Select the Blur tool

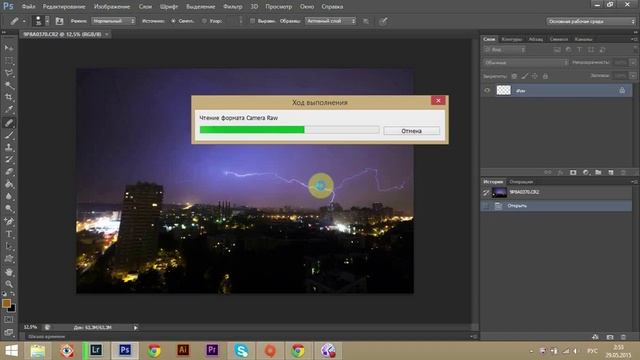[x=9, y=196]
